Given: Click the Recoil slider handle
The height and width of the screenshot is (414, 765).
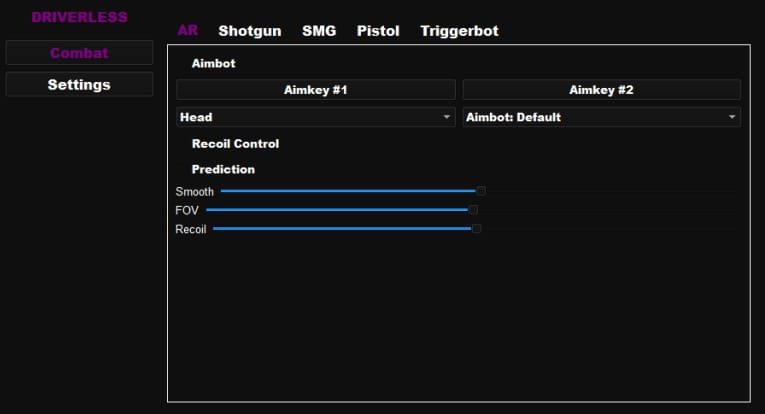Looking at the screenshot, I should [477, 229].
